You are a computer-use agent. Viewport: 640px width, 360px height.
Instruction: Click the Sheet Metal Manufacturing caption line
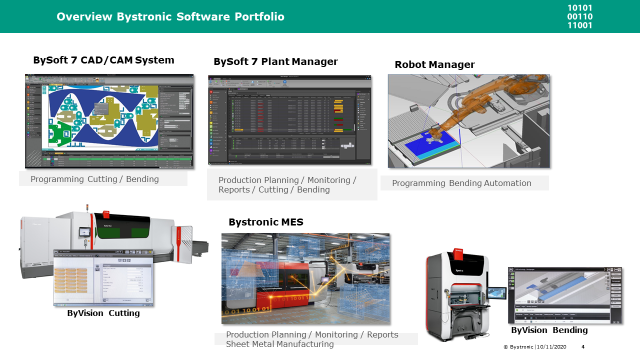280,344
